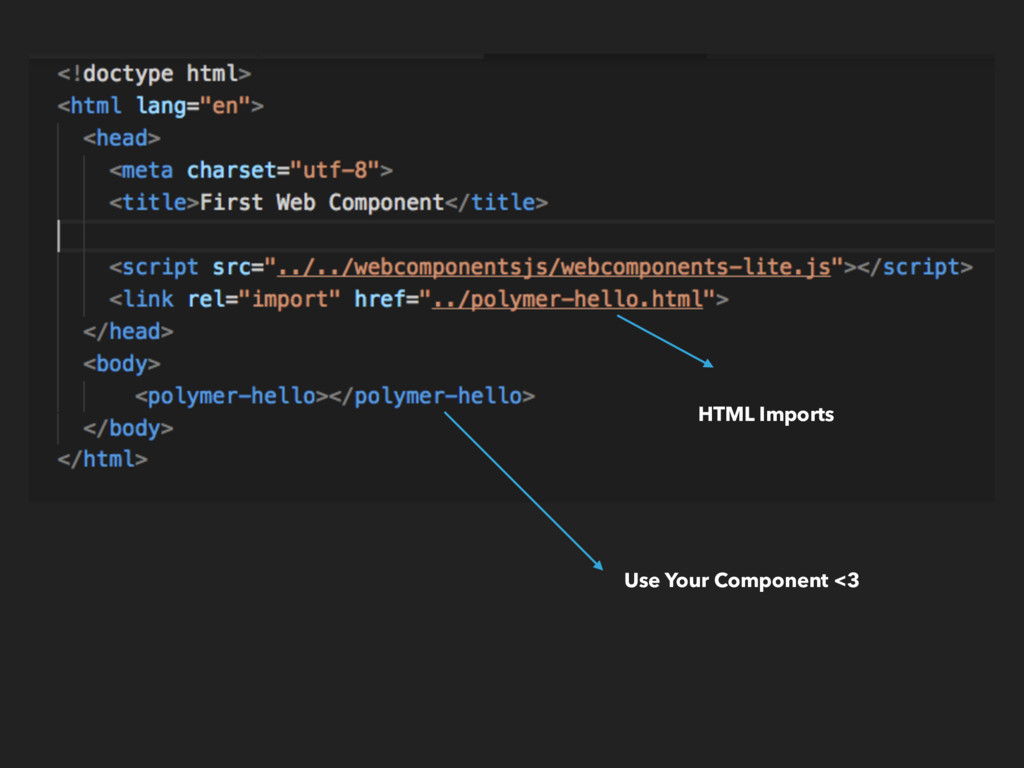Click the closing '</html>' tag

103,459
